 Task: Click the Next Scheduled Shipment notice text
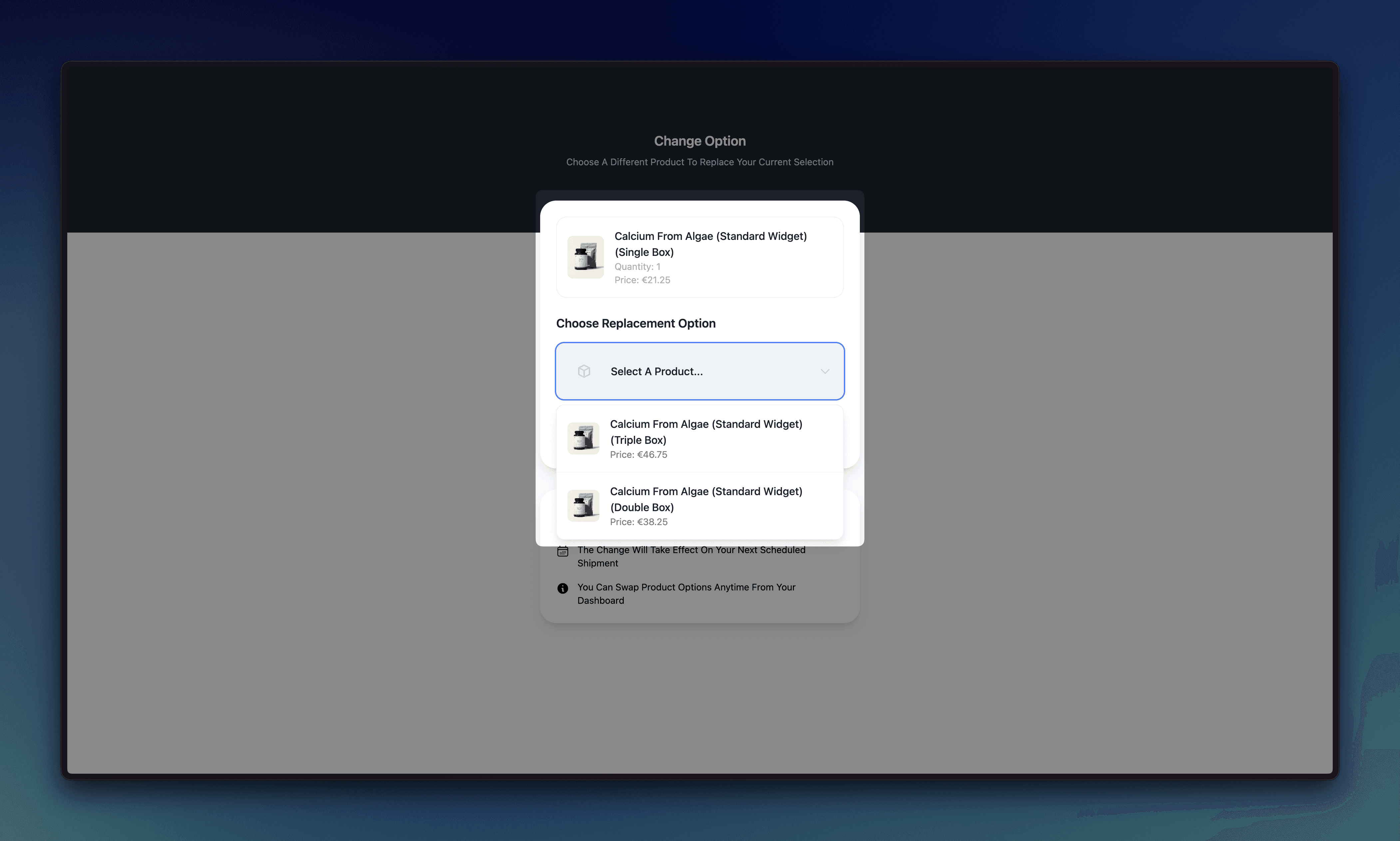[691, 556]
